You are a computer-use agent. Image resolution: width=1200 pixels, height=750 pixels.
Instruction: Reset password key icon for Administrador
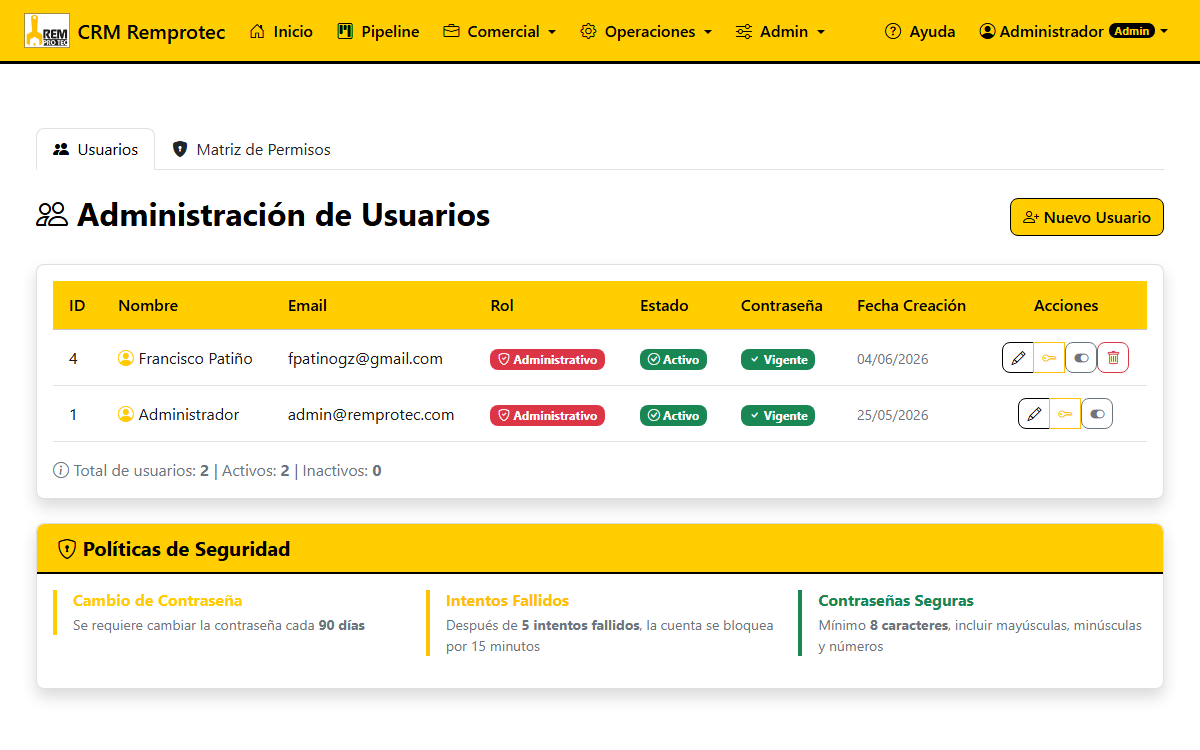coord(1065,414)
